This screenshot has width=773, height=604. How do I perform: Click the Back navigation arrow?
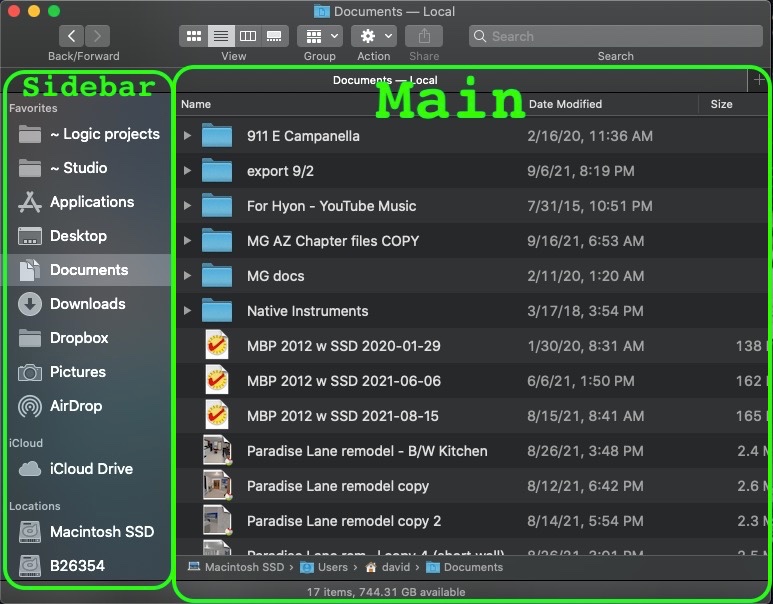tap(71, 36)
